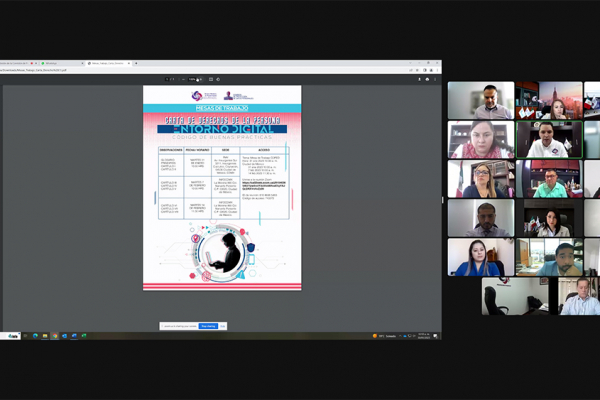
Task: Open the notification center icon in the taskbar
Action: tap(435, 336)
